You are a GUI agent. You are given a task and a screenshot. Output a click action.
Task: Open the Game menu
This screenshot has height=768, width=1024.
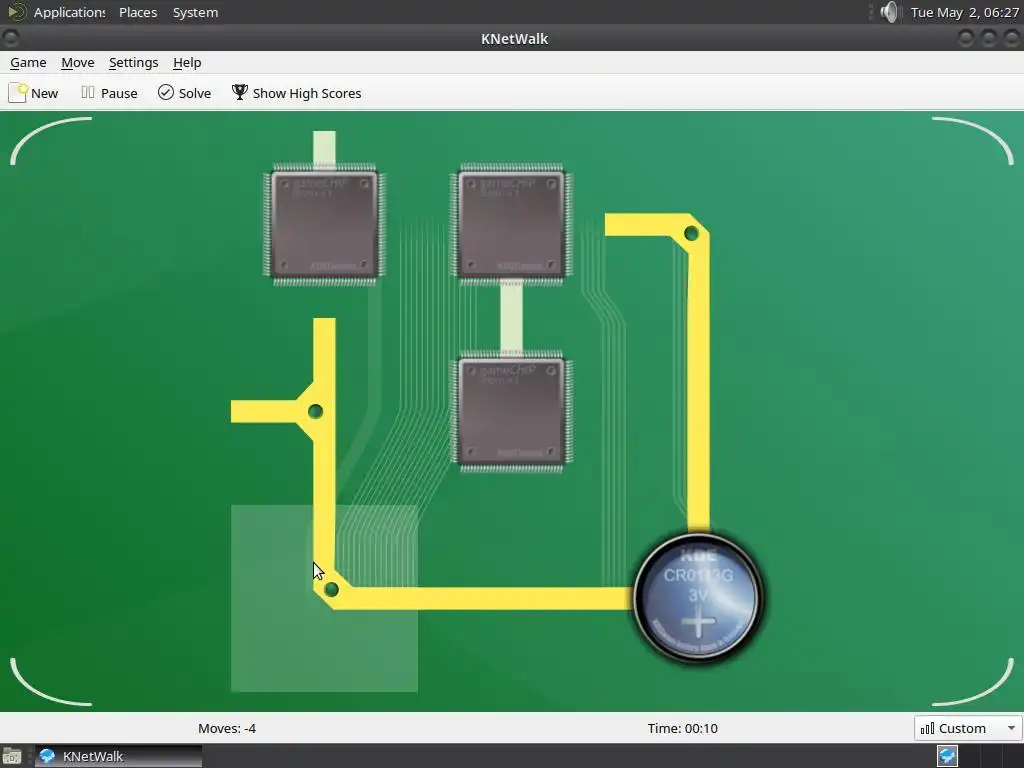pos(28,63)
